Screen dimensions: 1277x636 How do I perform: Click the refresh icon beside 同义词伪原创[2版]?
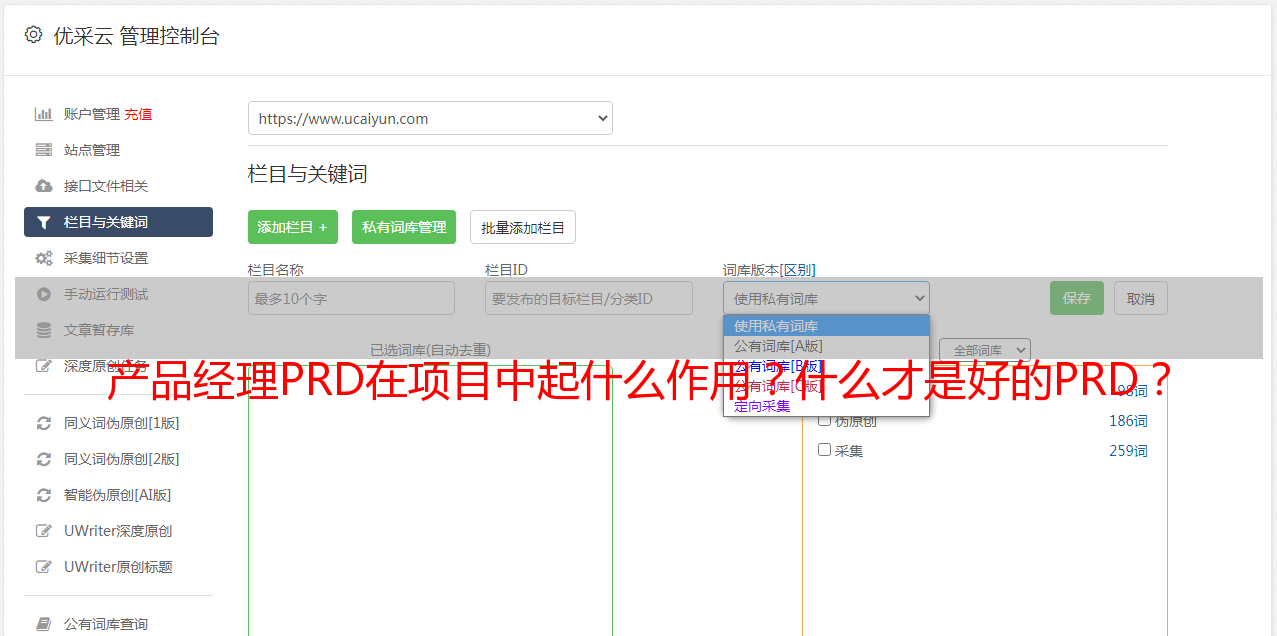click(x=43, y=459)
